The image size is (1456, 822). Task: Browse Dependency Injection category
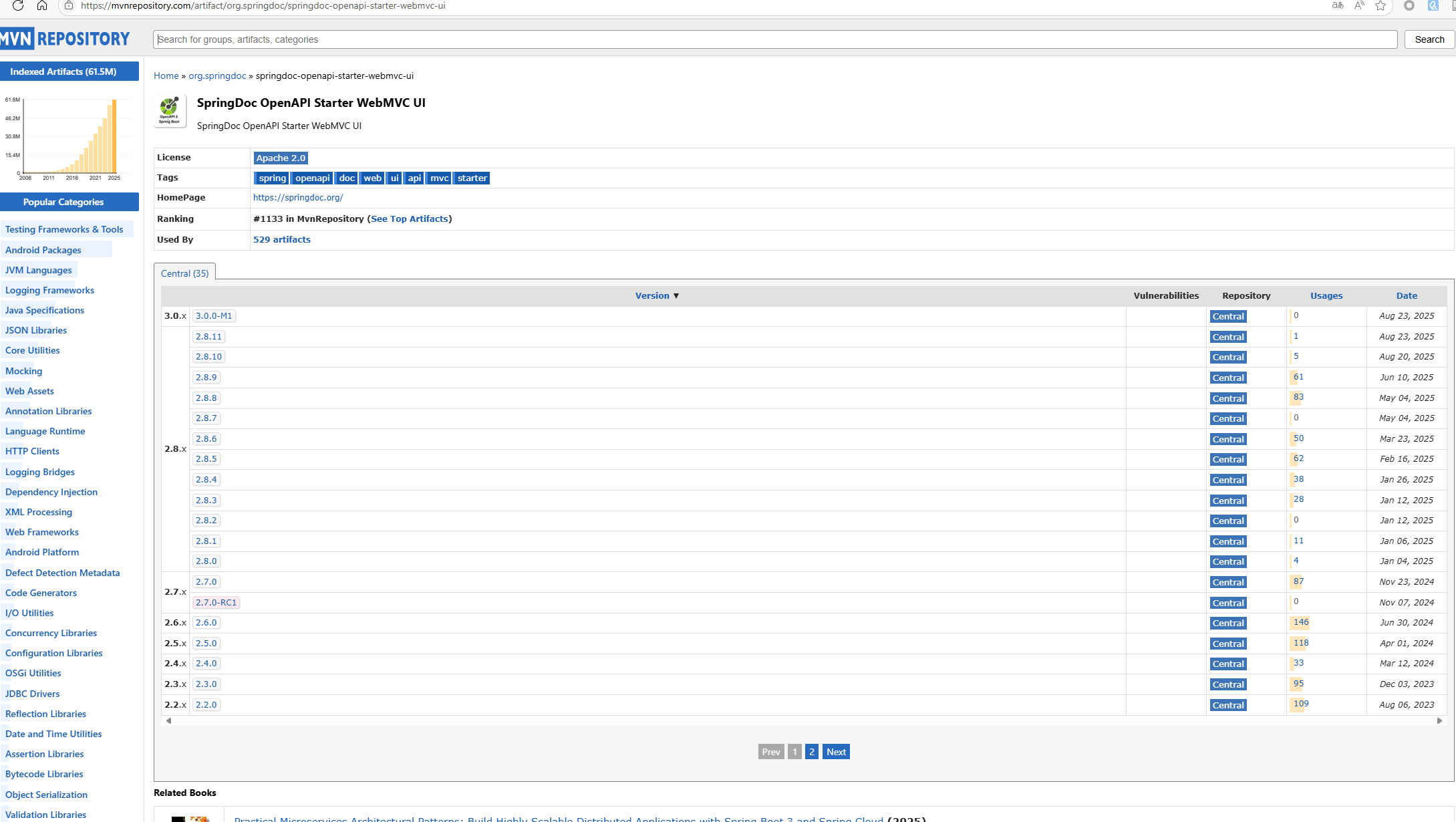51,492
